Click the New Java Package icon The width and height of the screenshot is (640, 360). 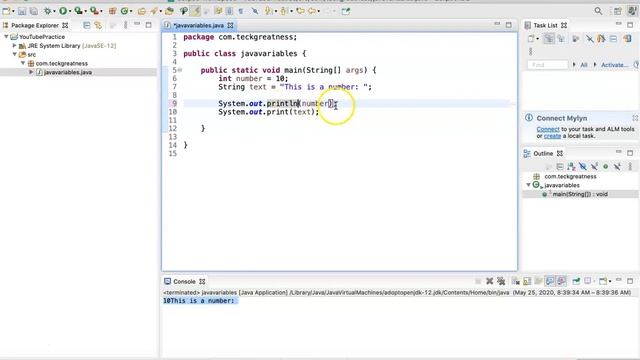112,11
